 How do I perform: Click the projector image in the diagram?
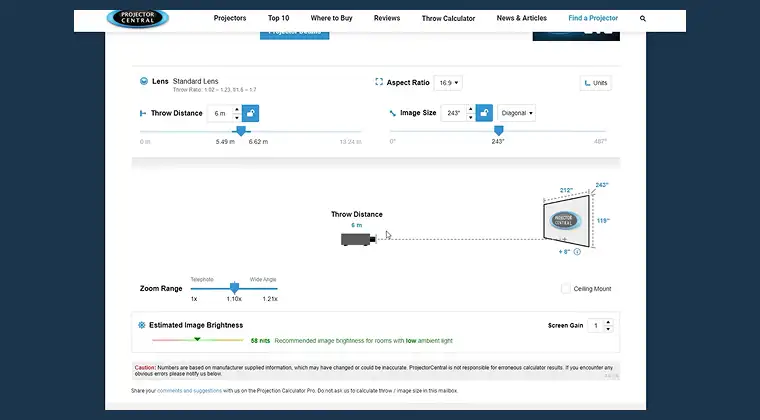click(356, 239)
